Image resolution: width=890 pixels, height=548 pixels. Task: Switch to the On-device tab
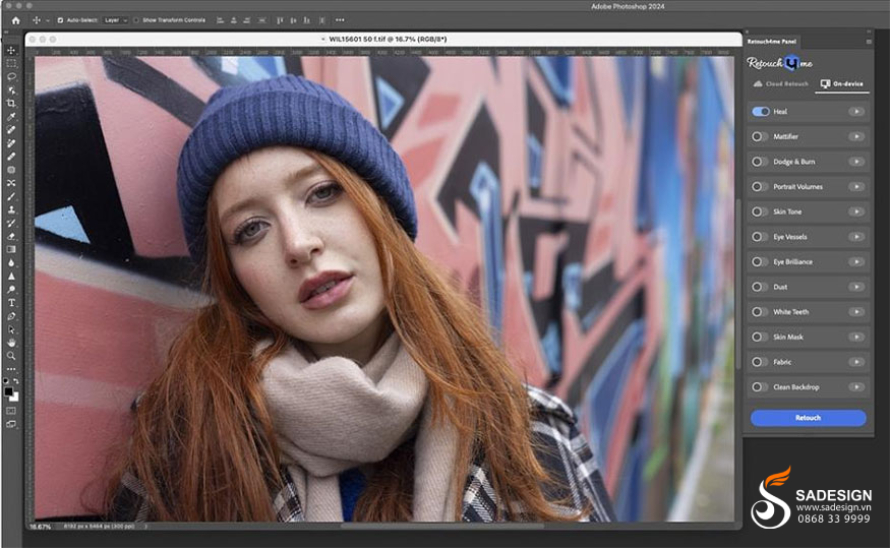coord(842,84)
